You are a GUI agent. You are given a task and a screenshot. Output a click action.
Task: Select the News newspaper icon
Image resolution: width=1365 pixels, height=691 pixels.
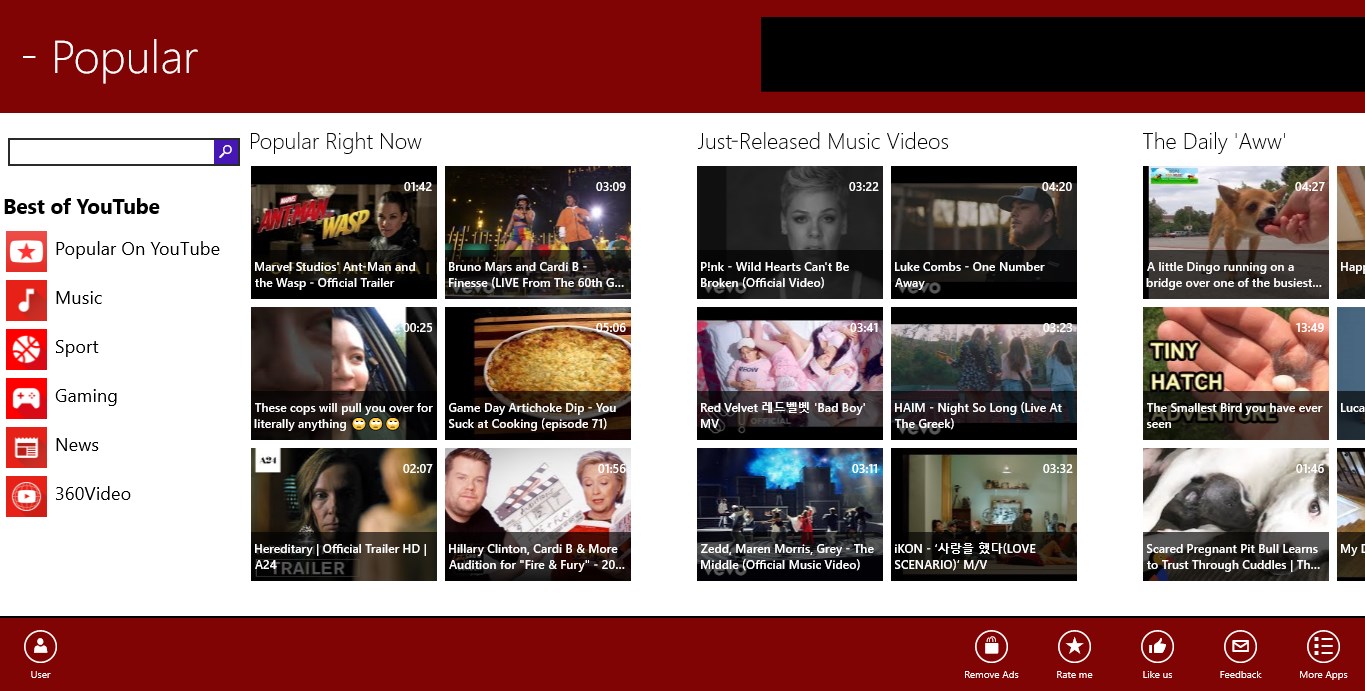26,447
